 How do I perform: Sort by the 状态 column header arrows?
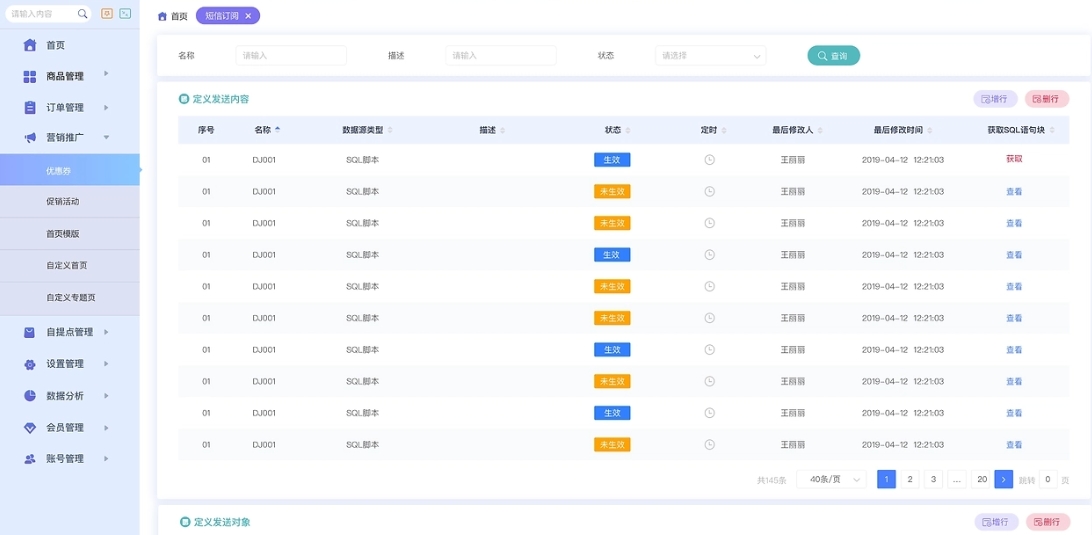628,130
